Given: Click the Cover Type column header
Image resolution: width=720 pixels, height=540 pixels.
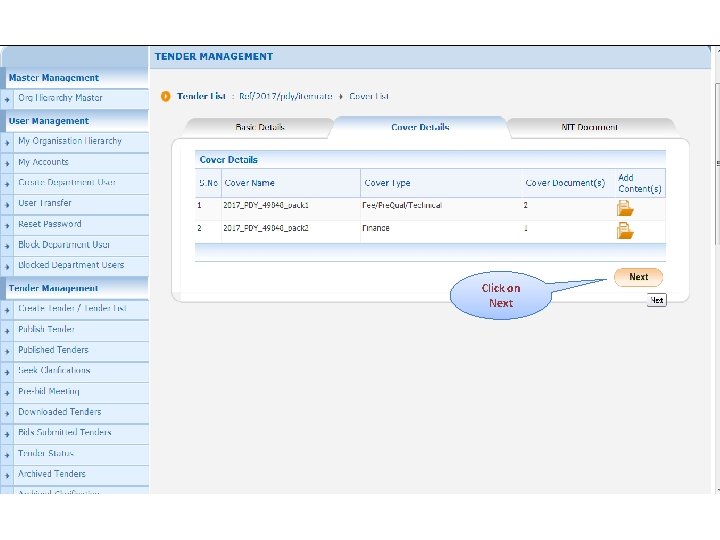Looking at the screenshot, I should (387, 183).
